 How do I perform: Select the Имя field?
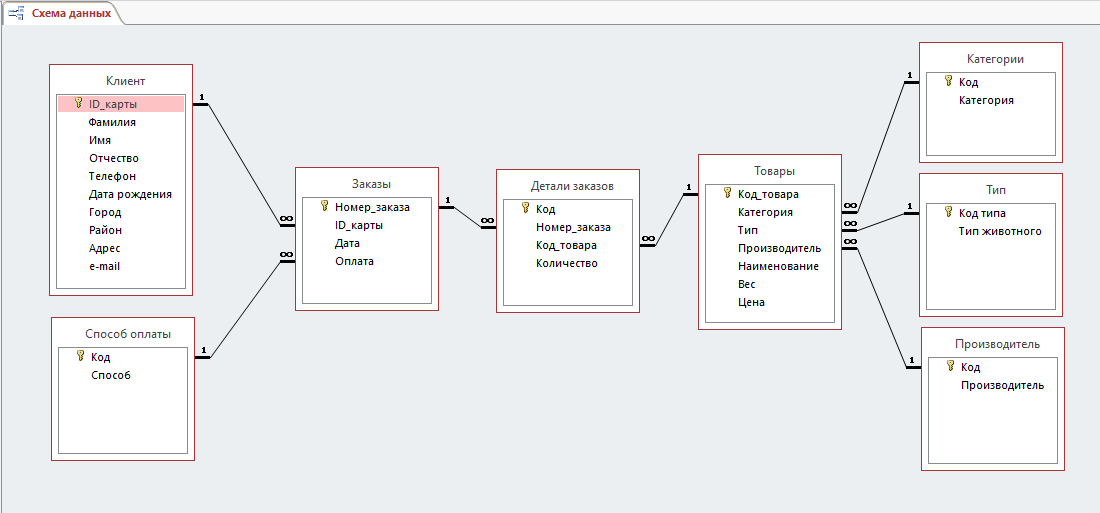pos(100,140)
